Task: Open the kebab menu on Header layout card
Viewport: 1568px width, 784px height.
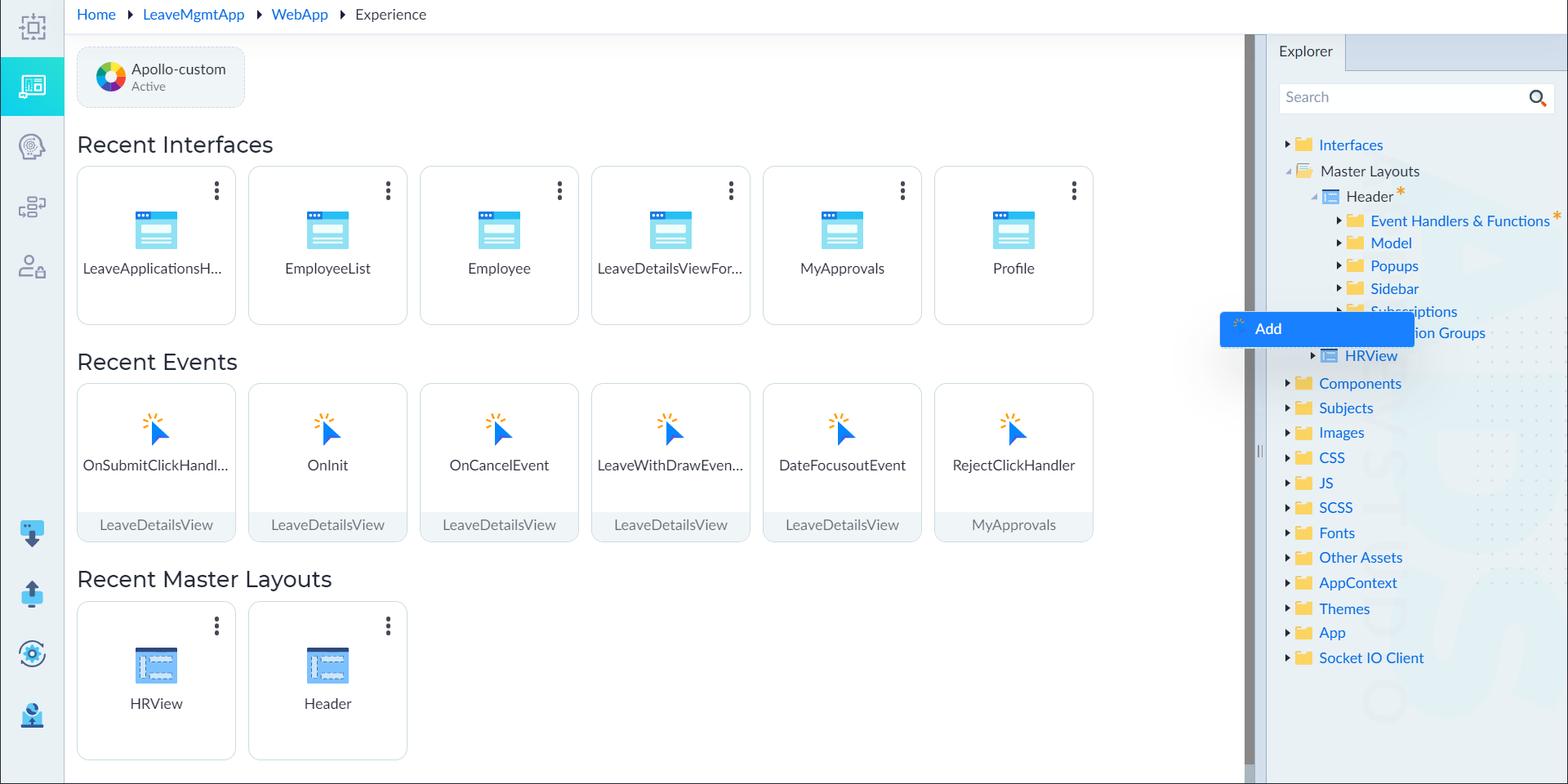Action: [388, 626]
